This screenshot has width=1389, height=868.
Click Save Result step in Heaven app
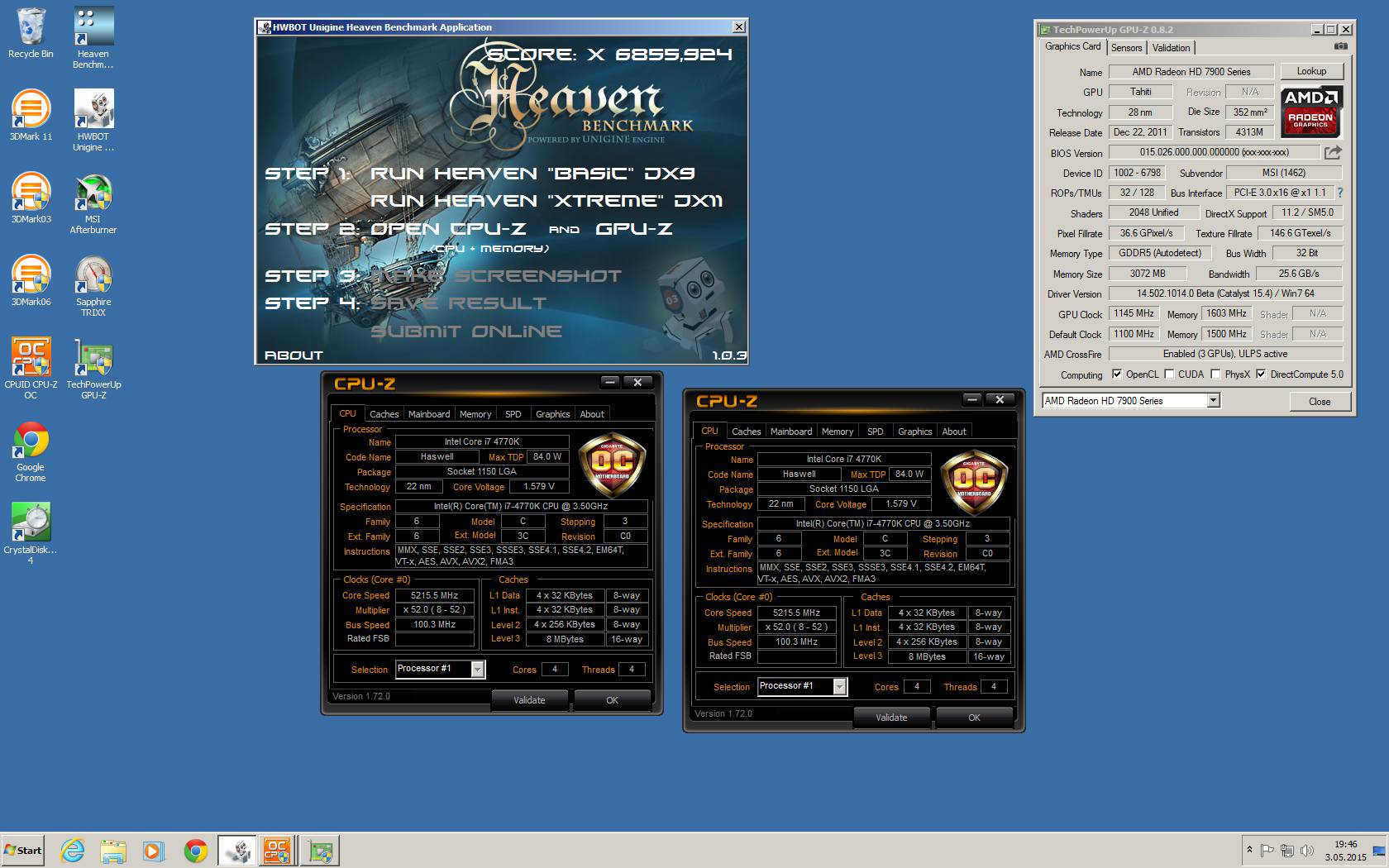click(458, 303)
